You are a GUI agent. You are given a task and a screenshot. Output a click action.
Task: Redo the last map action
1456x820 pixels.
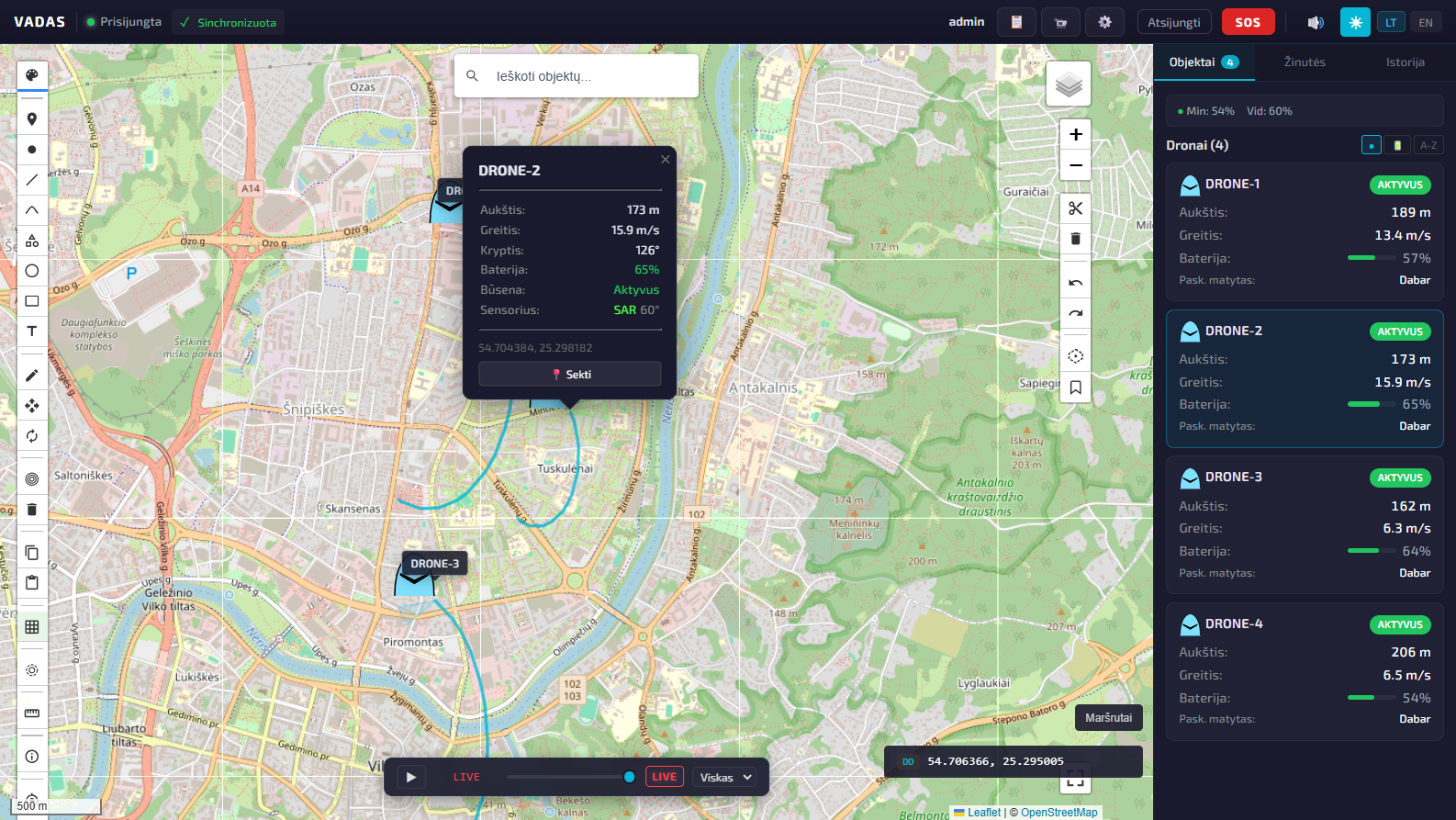coord(1076,313)
